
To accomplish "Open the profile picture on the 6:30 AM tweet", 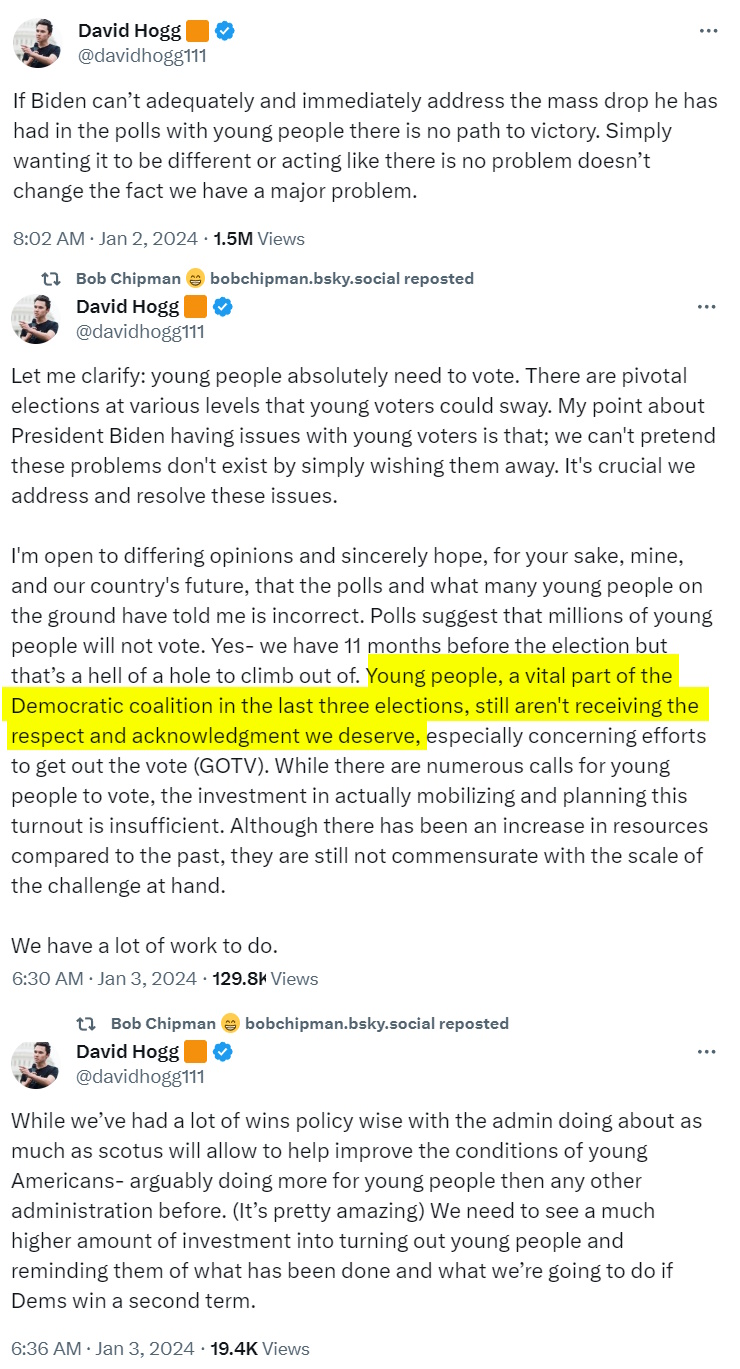I will coord(36,318).
